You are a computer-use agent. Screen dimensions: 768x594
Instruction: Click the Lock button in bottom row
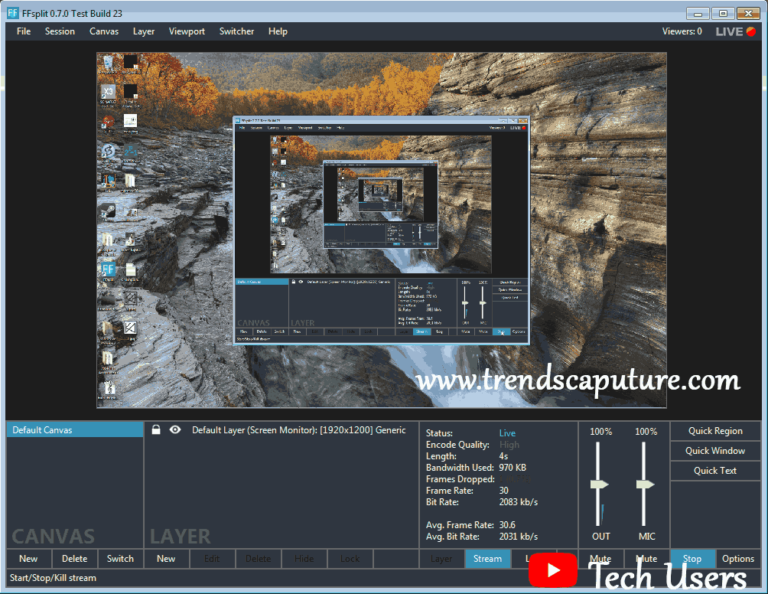[350, 559]
